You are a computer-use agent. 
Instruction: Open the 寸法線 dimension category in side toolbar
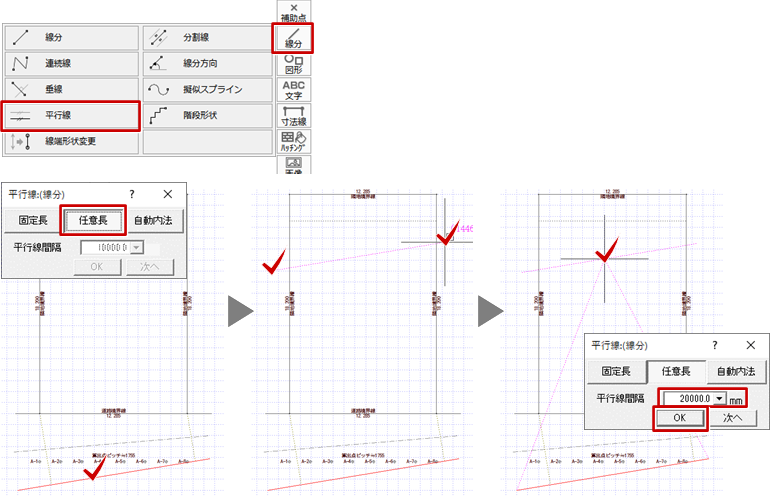click(x=294, y=115)
